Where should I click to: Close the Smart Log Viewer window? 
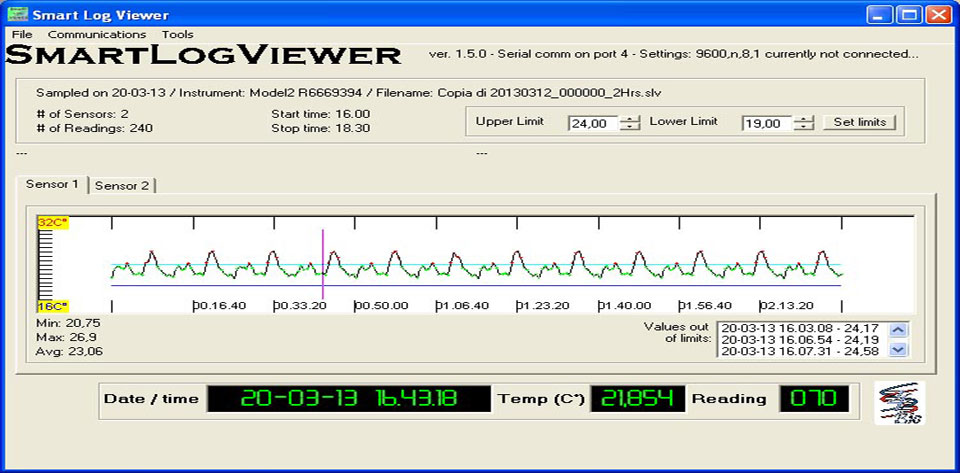937,15
